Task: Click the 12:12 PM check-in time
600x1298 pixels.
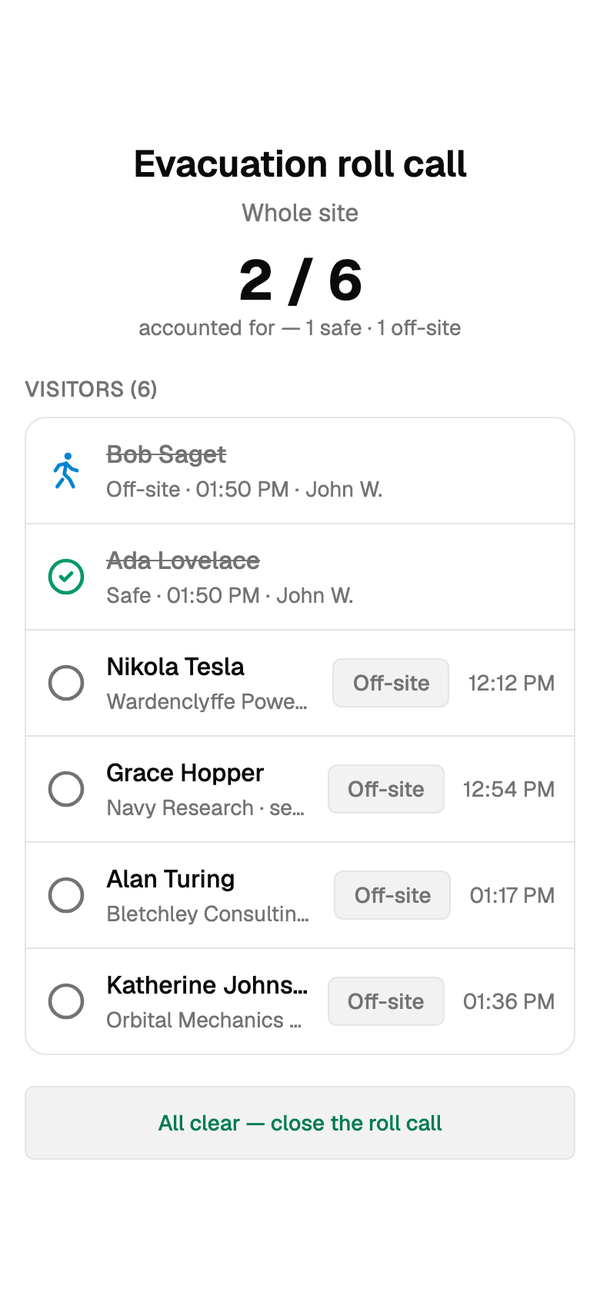Action: coord(511,683)
